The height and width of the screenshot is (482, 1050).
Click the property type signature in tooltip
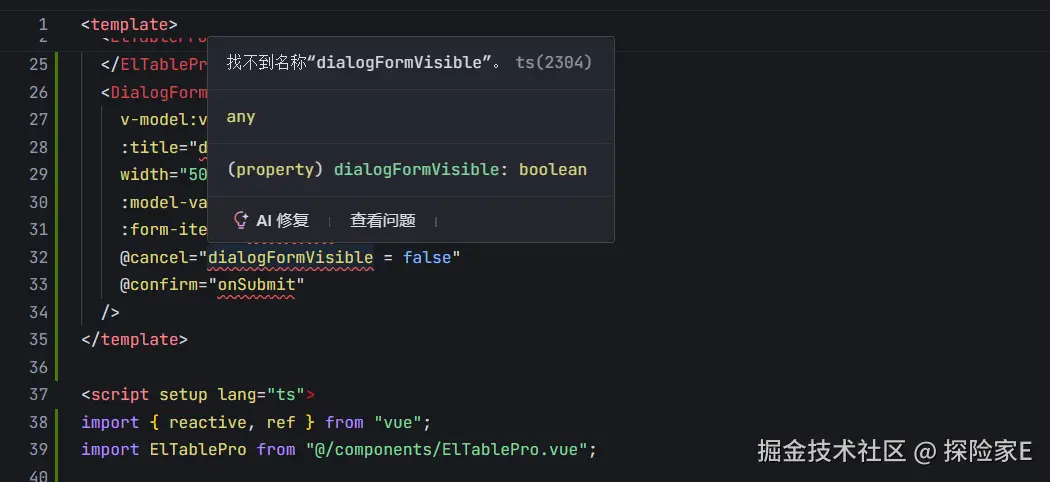click(x=407, y=170)
